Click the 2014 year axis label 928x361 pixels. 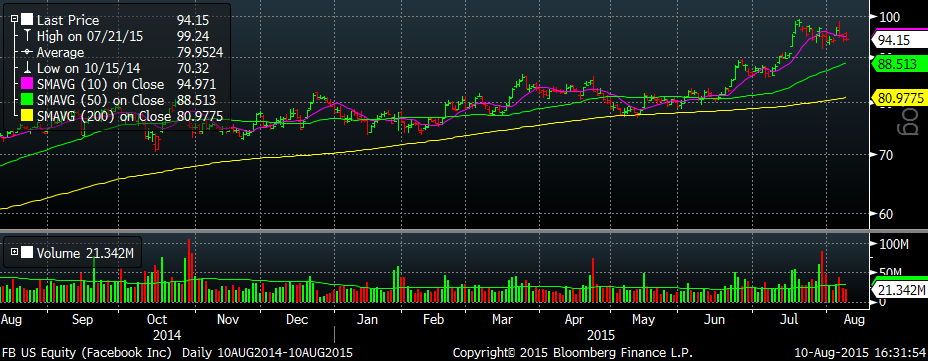pyautogui.click(x=167, y=335)
